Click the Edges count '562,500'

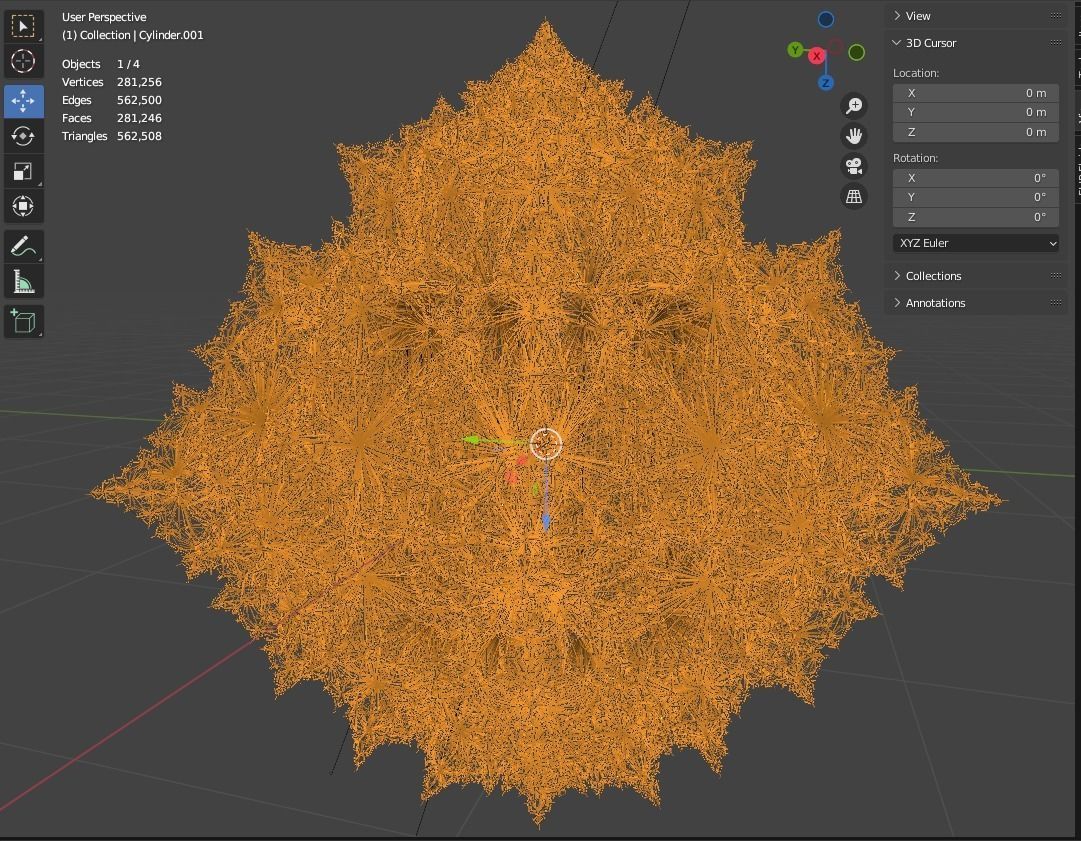139,100
